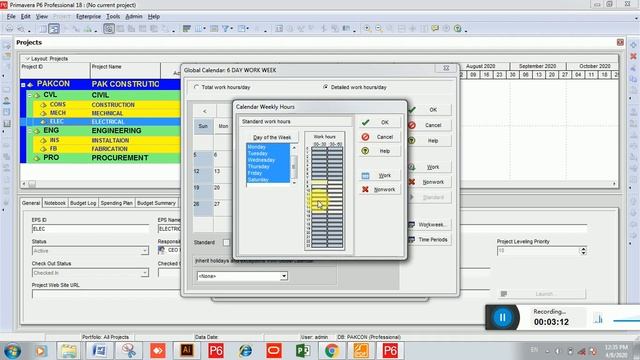Go to previous month in Global Calendar
640x360 pixels.
pos(204,111)
